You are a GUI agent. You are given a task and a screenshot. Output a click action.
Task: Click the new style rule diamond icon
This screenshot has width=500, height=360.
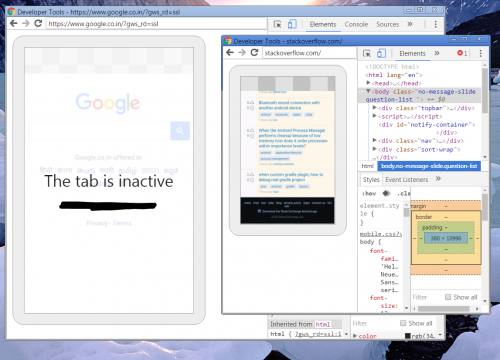click(x=386, y=193)
